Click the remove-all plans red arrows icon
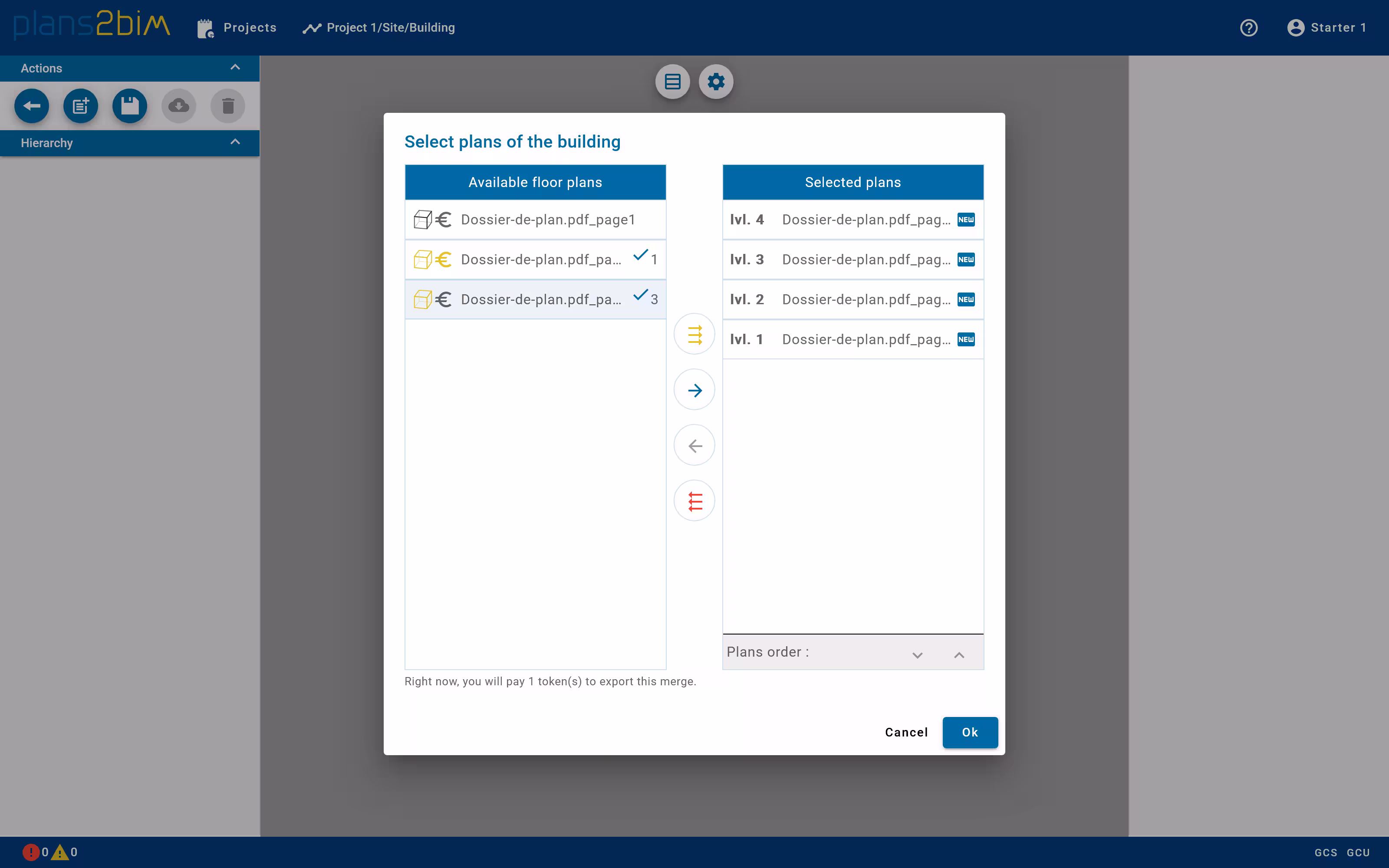This screenshot has width=1389, height=868. tap(694, 500)
